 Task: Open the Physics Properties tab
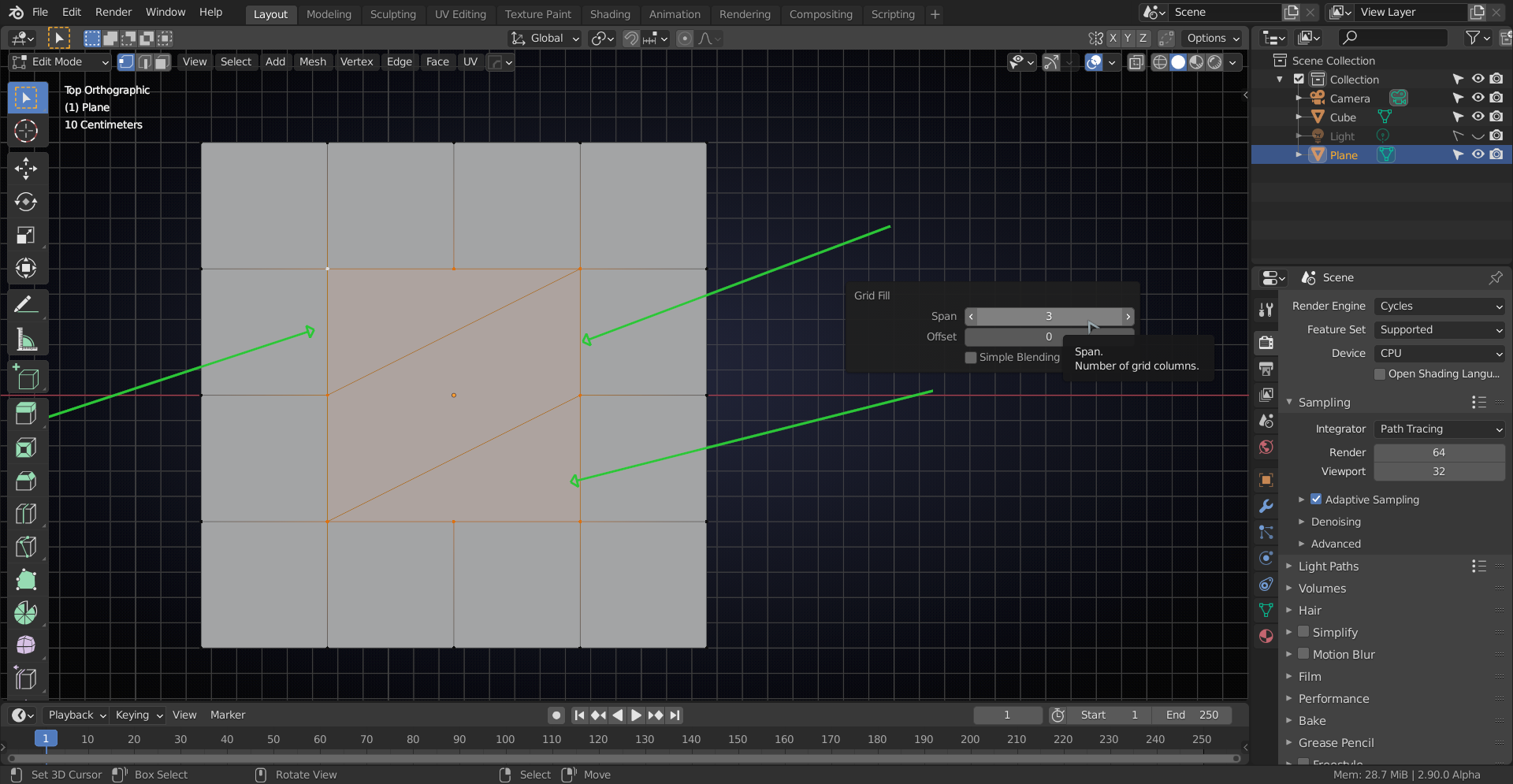1266,558
